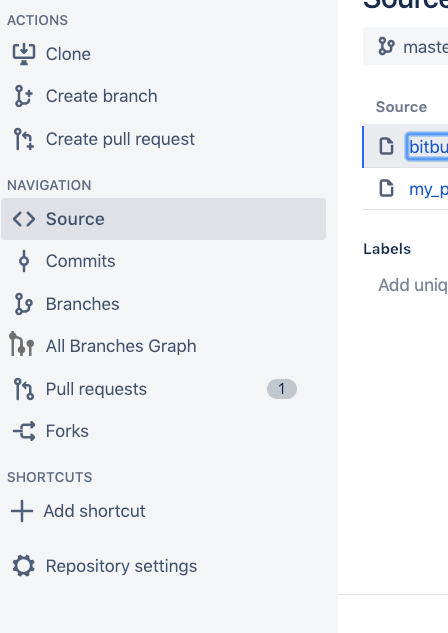This screenshot has width=448, height=633.
Task: Open the master branch selector dropdown
Action: pyautogui.click(x=405, y=46)
